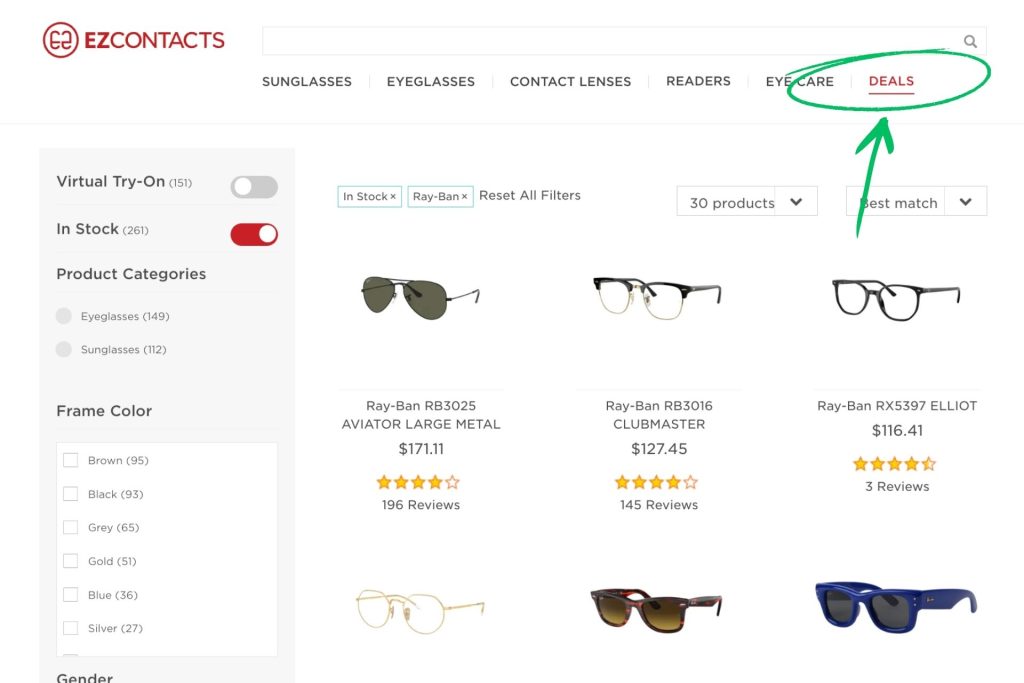
Task: Open the tortoise Wayfarer sunglasses image
Action: (657, 609)
